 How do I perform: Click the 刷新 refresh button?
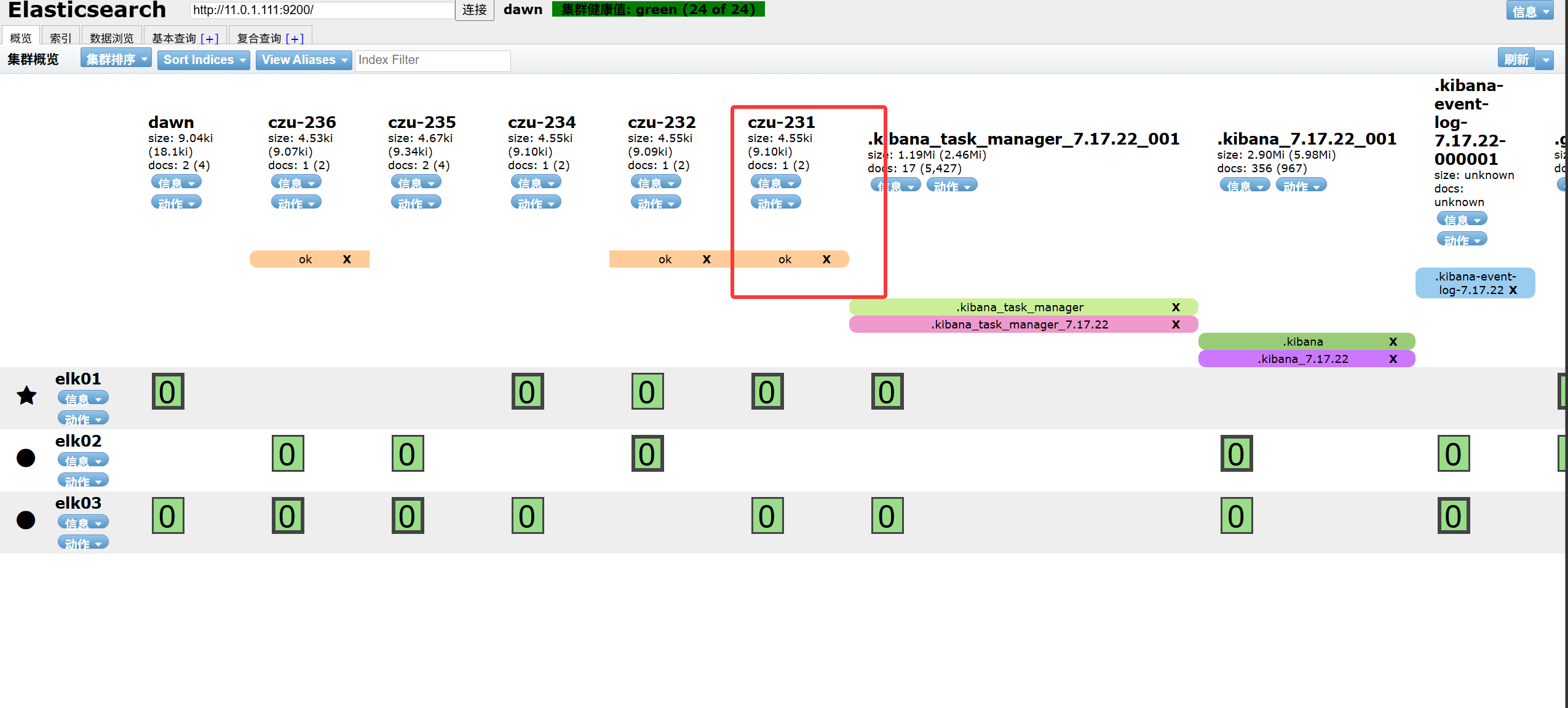[1516, 59]
